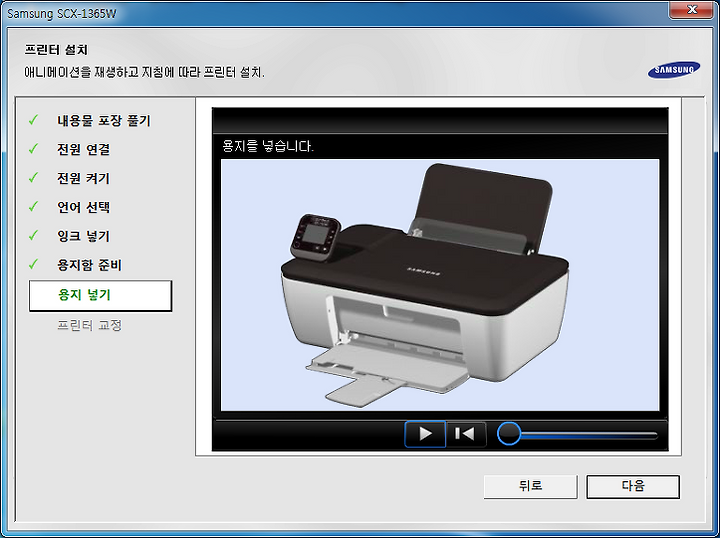The width and height of the screenshot is (720, 538).
Task: Click the 용지를 넣습니다. caption text
Action: [x=268, y=146]
